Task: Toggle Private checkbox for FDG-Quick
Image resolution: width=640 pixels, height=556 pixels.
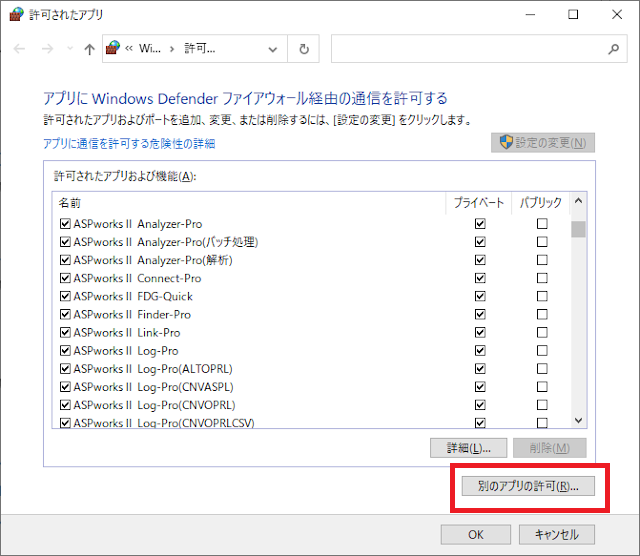Action: coord(480,296)
